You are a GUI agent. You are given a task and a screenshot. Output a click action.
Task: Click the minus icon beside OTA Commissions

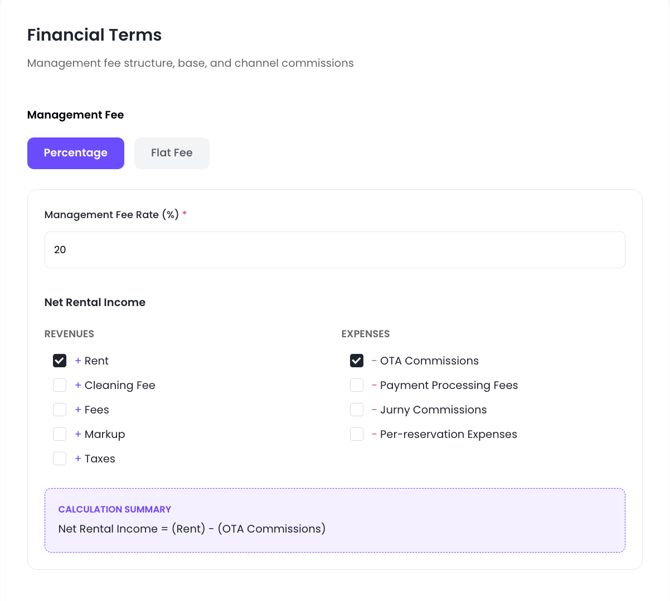(374, 361)
